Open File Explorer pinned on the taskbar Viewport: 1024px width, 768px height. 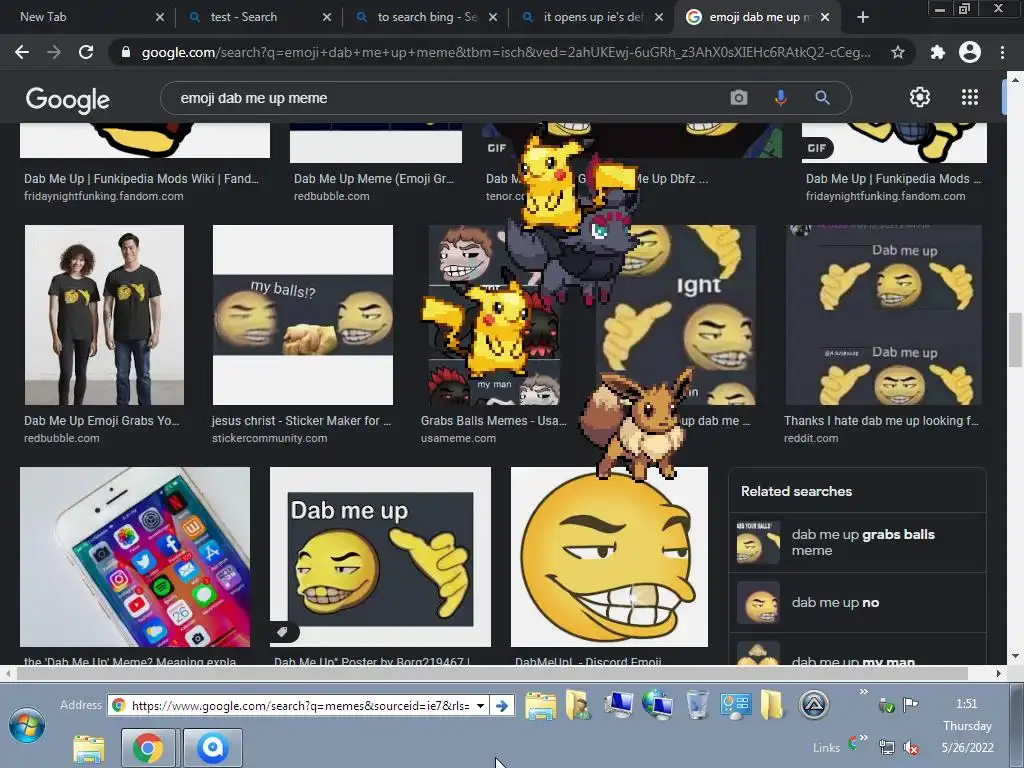88,748
